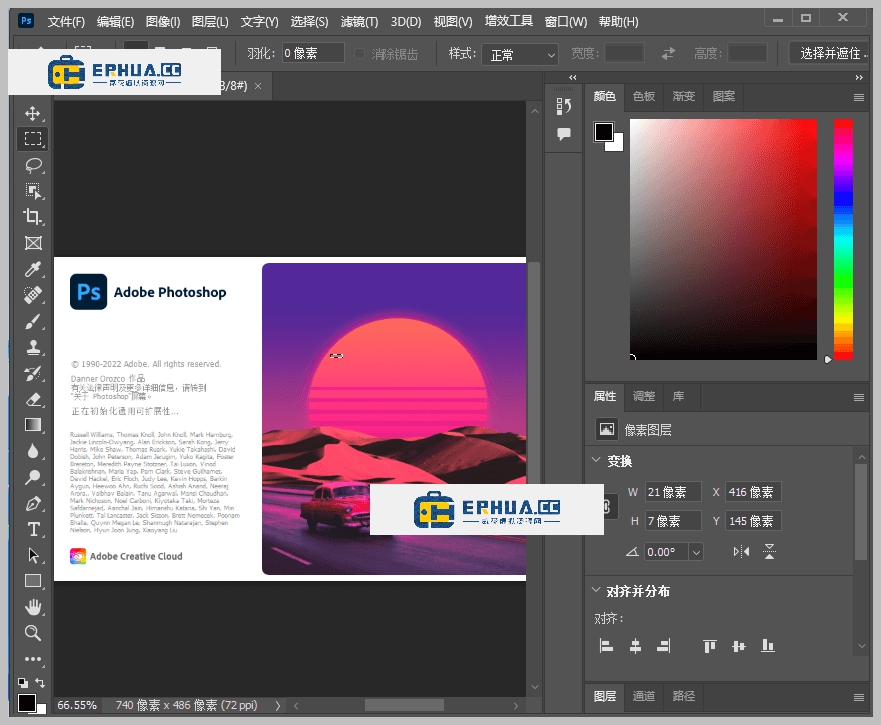The height and width of the screenshot is (725, 881).
Task: Select the Zoom tool
Action: [x=33, y=633]
